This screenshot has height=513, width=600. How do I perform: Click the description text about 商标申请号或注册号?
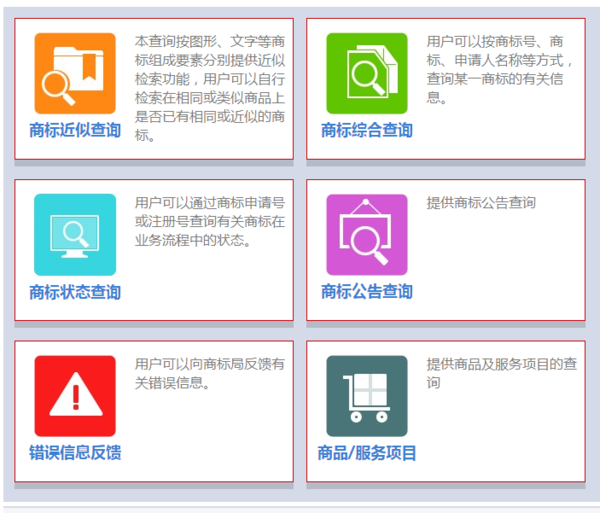coord(210,221)
